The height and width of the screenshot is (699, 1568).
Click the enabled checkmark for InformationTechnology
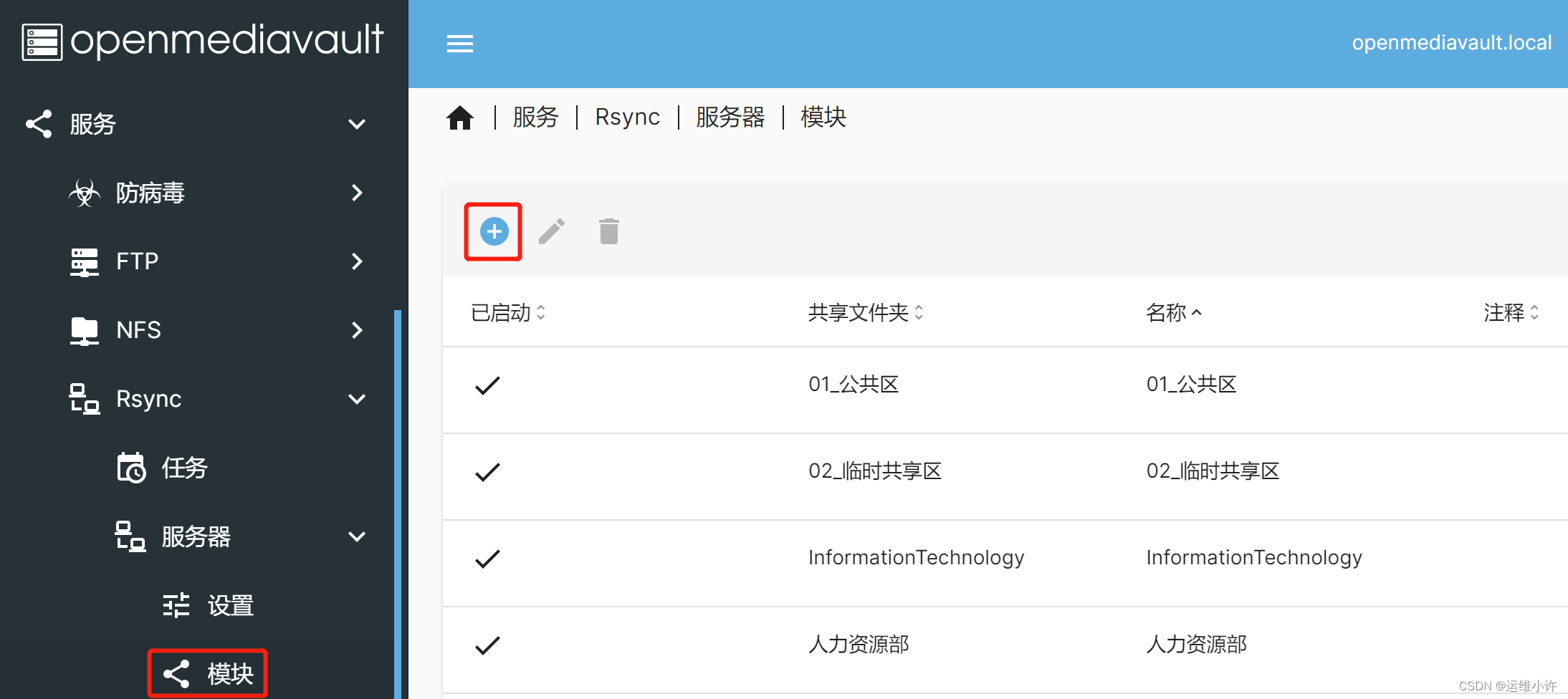[x=487, y=558]
